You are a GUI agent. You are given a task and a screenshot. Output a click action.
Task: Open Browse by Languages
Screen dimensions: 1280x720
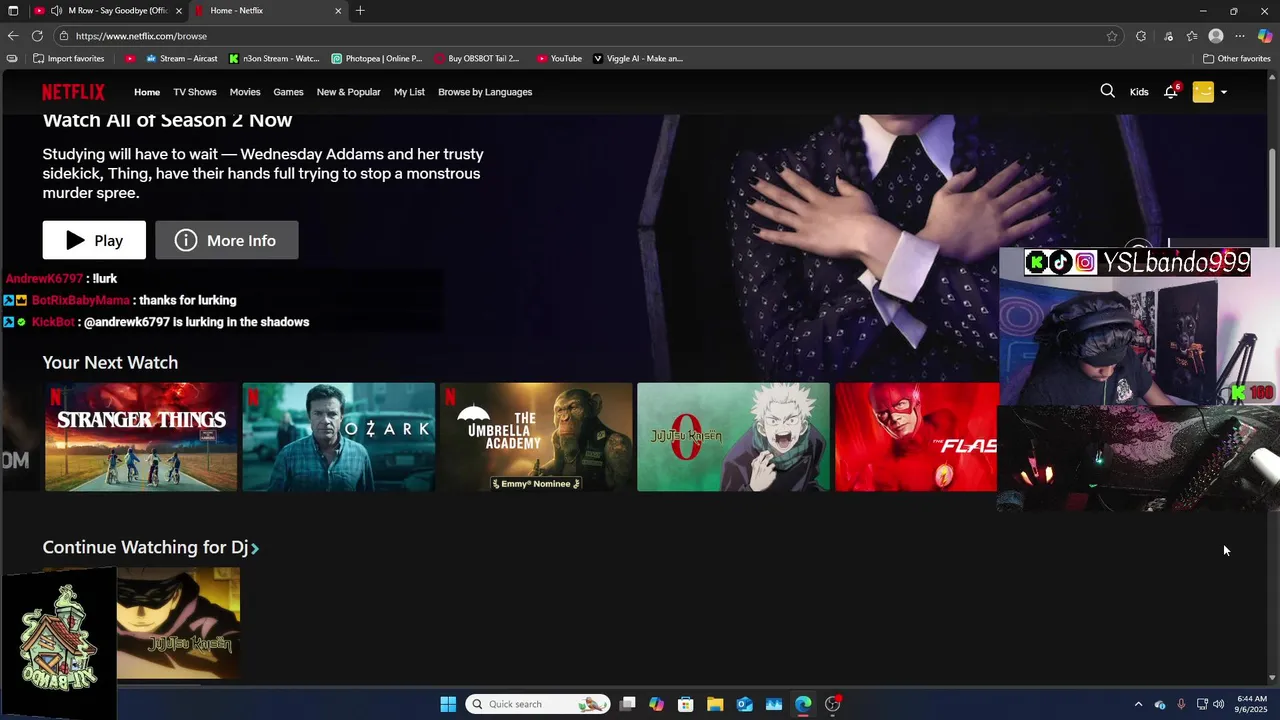(x=485, y=92)
